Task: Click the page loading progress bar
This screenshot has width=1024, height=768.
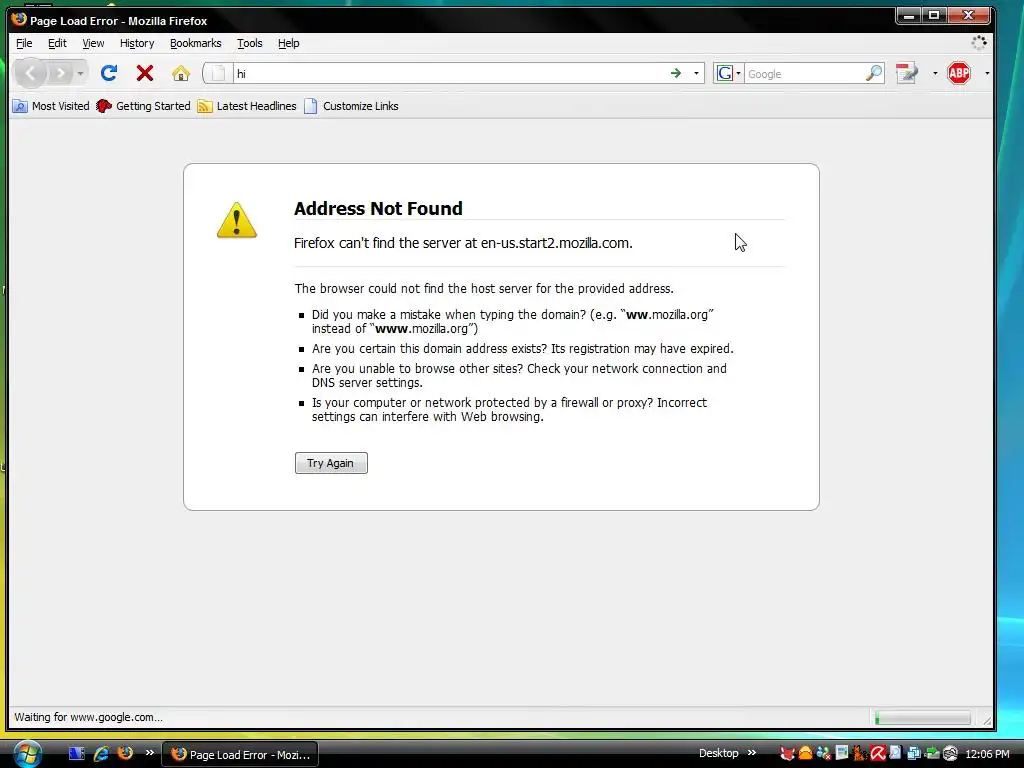Action: tap(922, 718)
